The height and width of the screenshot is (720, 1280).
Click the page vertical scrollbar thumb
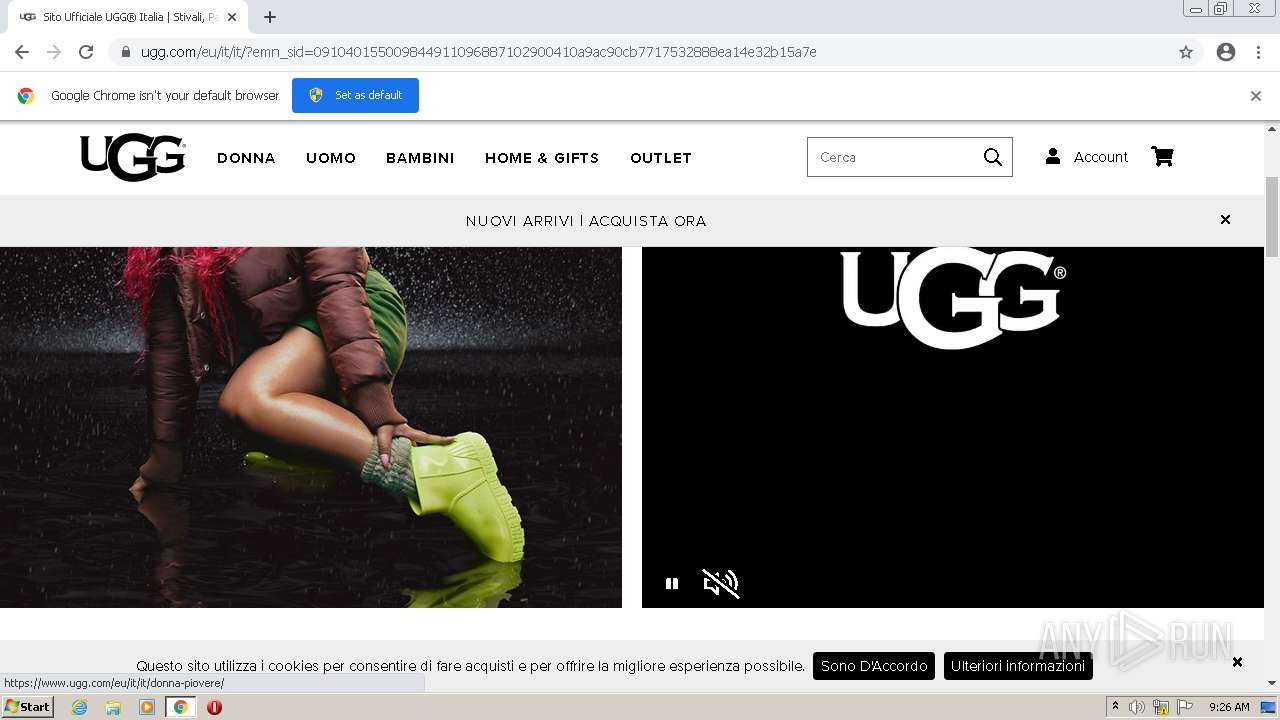click(x=1272, y=217)
